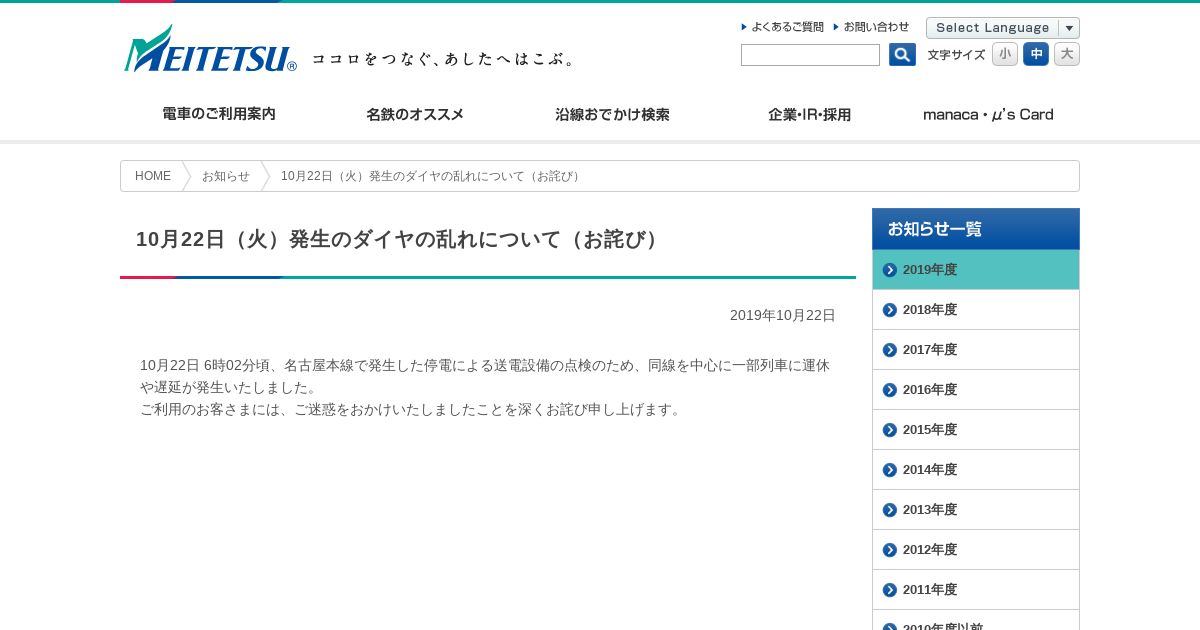Click the お知らせ一覧 sidebar header
This screenshot has width=1200, height=630.
976,229
